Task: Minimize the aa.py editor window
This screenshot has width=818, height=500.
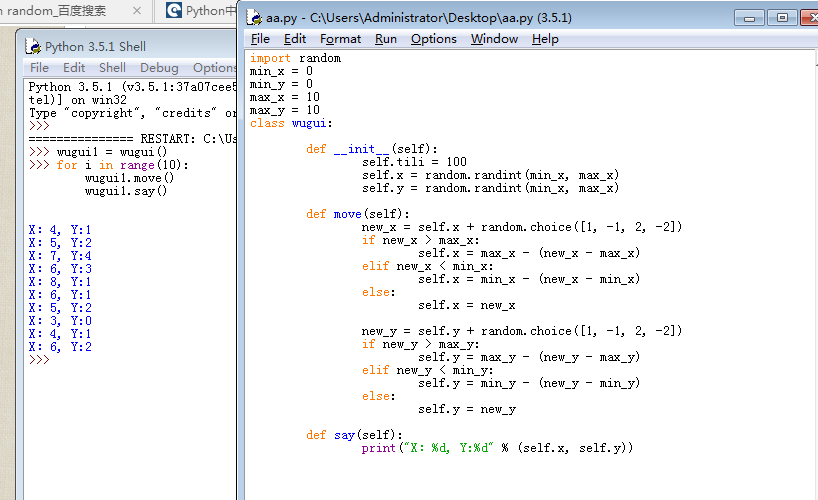Action: 750,18
